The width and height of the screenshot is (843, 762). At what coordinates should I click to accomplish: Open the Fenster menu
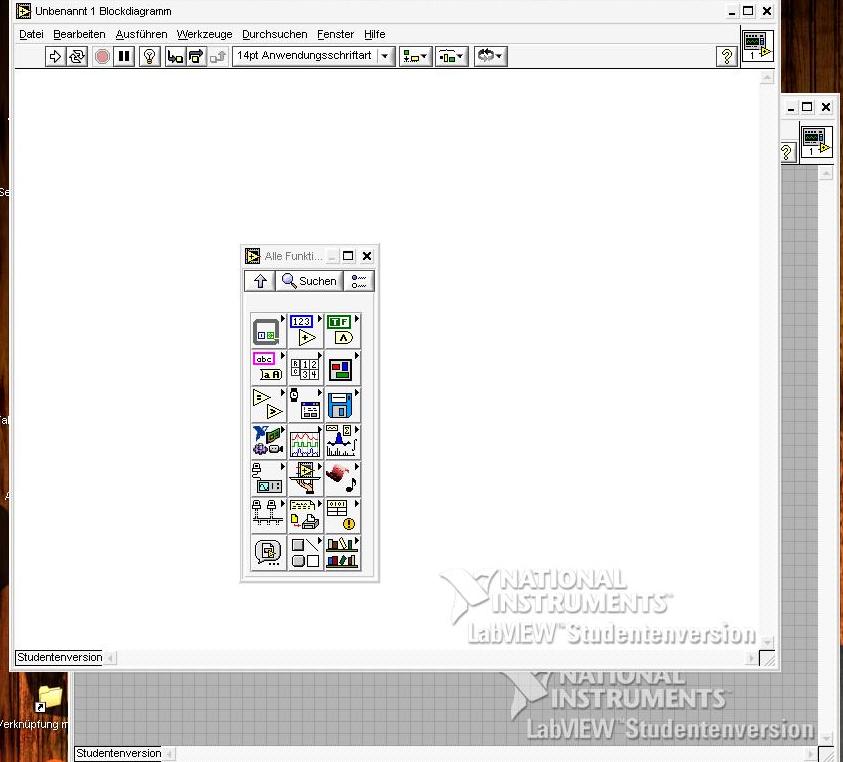pyautogui.click(x=335, y=34)
